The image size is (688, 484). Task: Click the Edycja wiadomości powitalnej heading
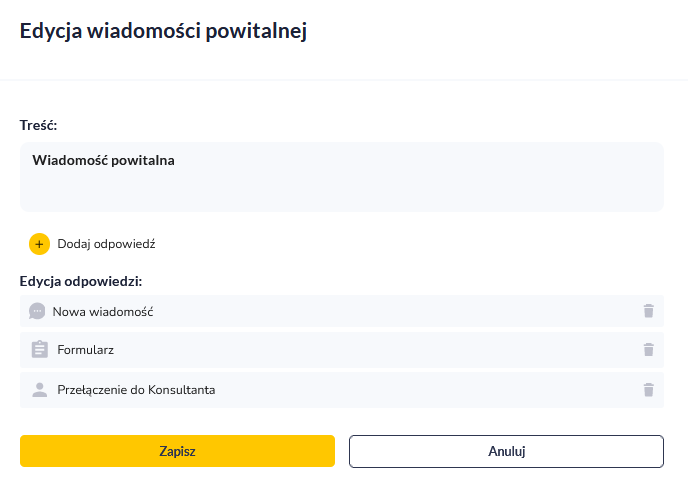(163, 32)
